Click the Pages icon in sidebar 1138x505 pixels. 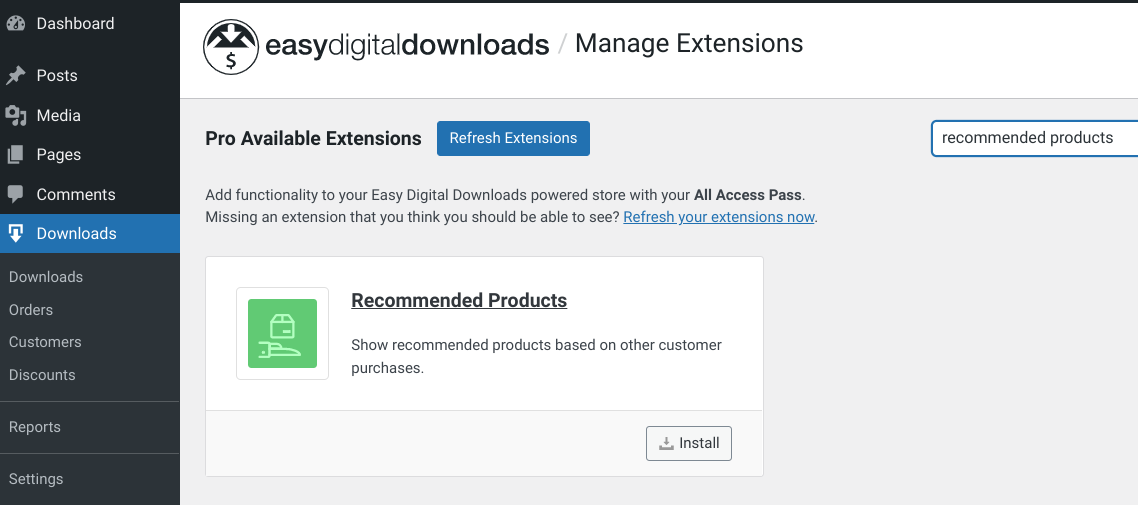pos(15,155)
